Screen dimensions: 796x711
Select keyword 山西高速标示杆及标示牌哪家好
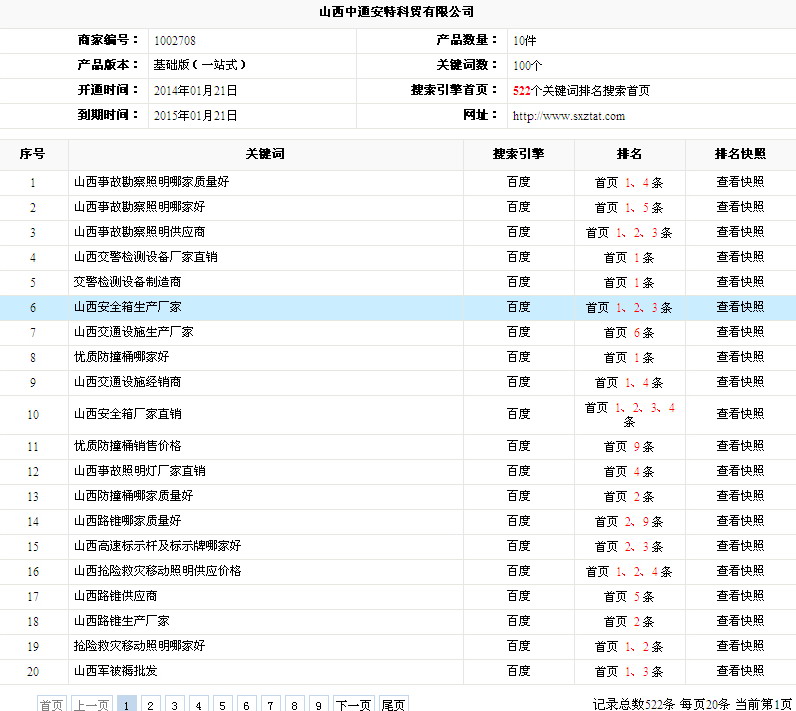[x=157, y=546]
